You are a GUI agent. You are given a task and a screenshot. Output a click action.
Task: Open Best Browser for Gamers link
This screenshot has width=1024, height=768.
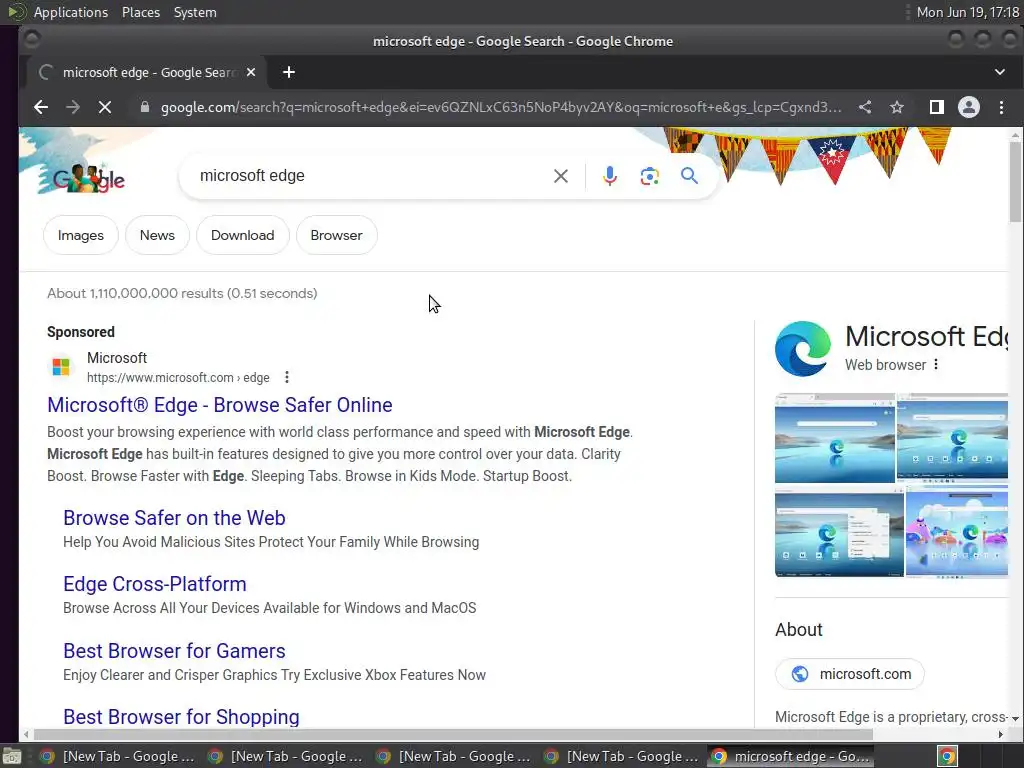[174, 651]
